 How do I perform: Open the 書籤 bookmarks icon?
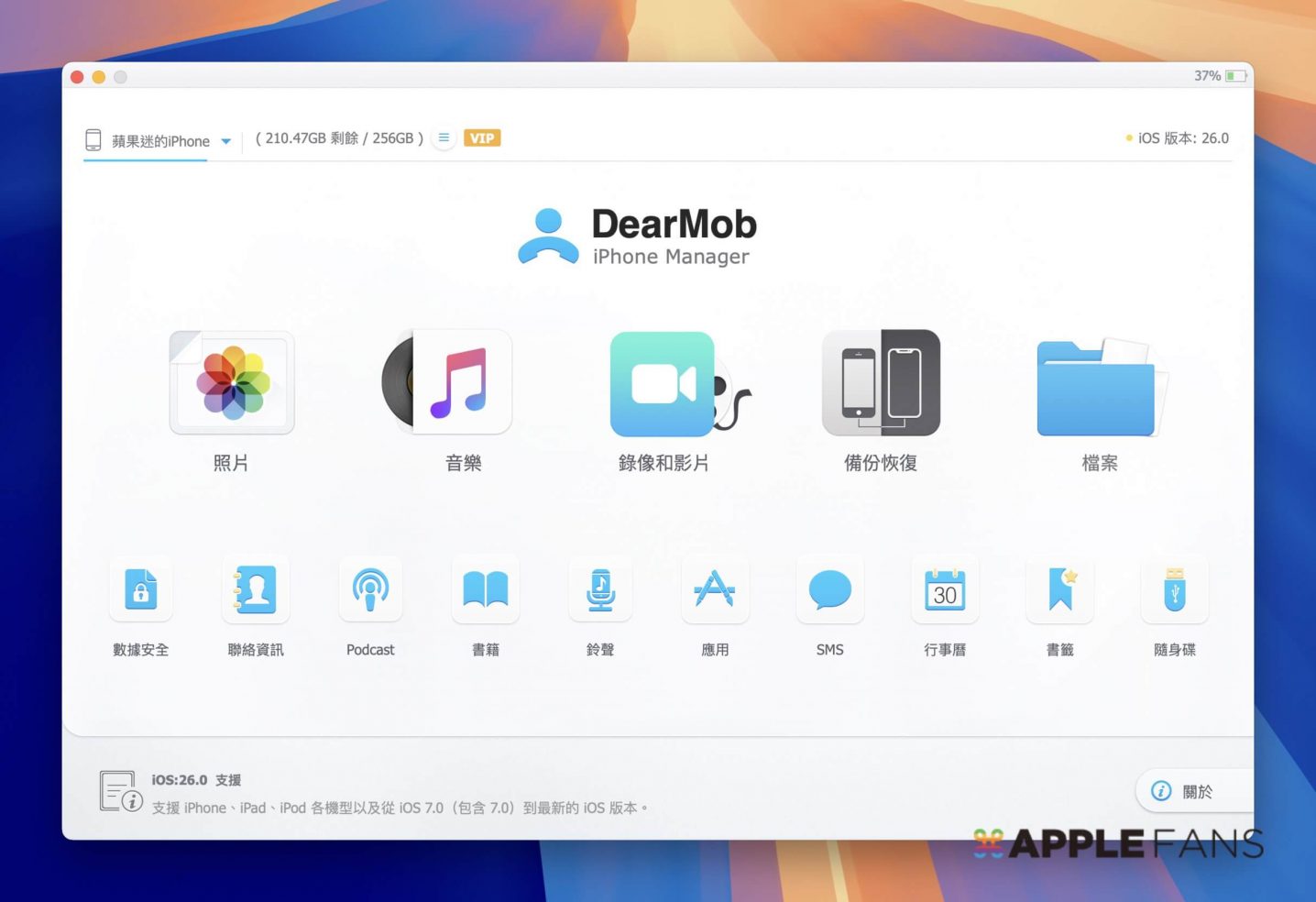[x=1060, y=590]
